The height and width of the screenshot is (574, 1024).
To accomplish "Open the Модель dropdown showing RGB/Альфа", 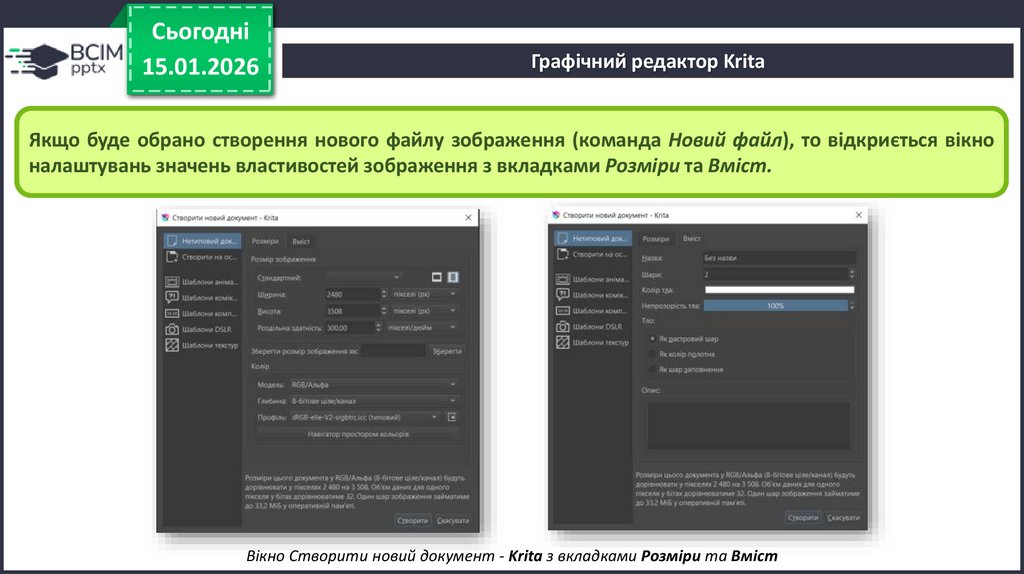I will (x=373, y=385).
